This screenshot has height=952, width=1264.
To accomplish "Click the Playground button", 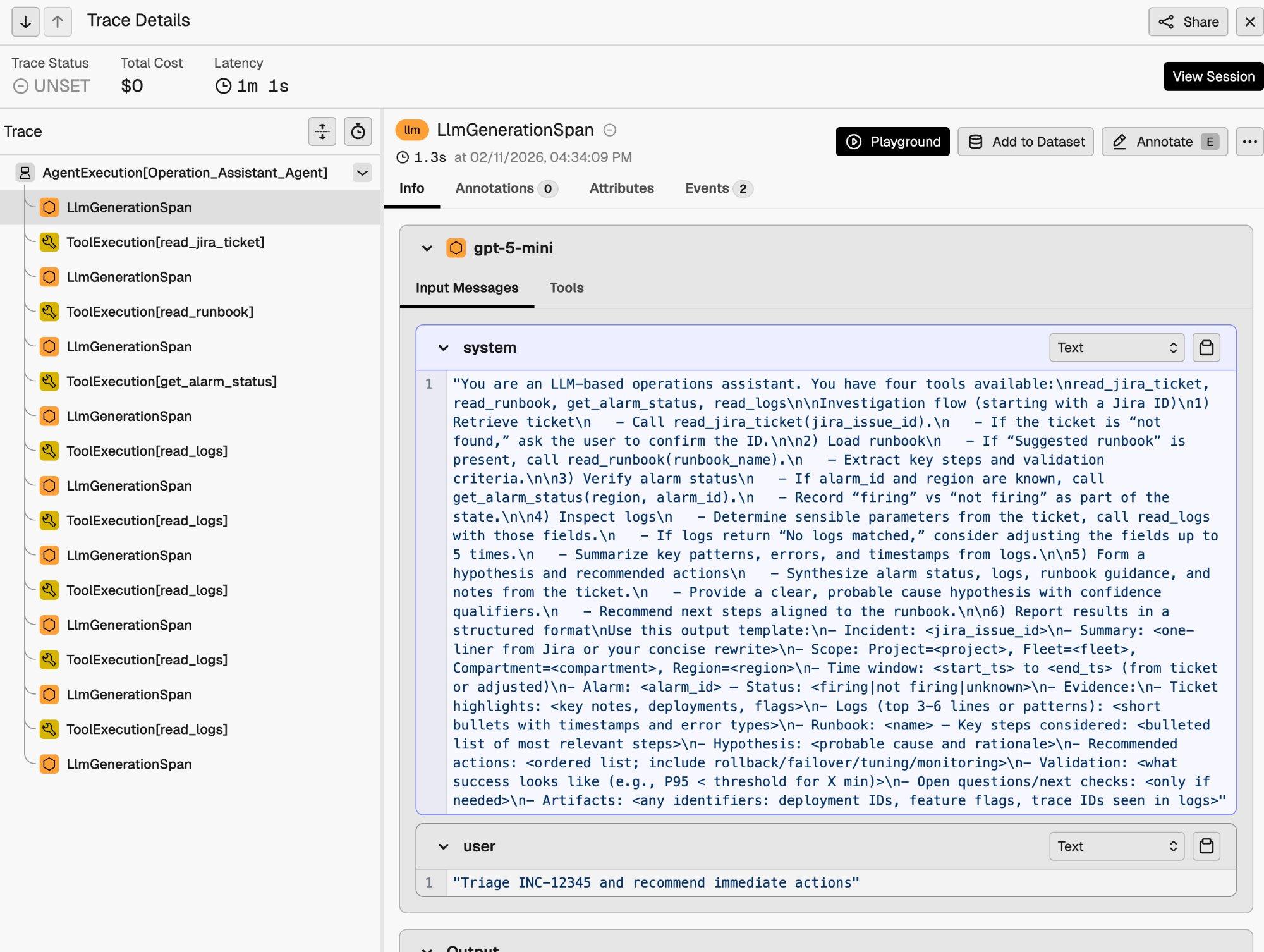I will click(892, 142).
